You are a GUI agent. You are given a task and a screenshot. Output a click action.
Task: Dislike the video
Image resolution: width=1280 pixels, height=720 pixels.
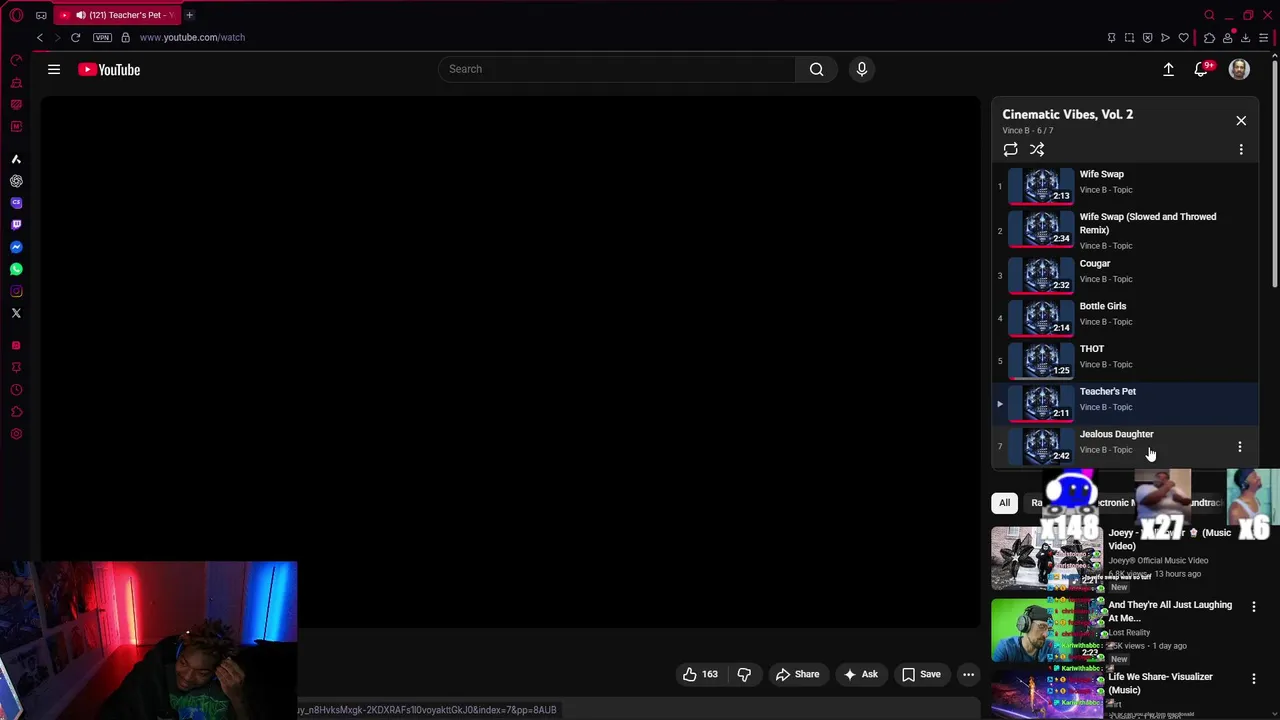[x=744, y=674]
